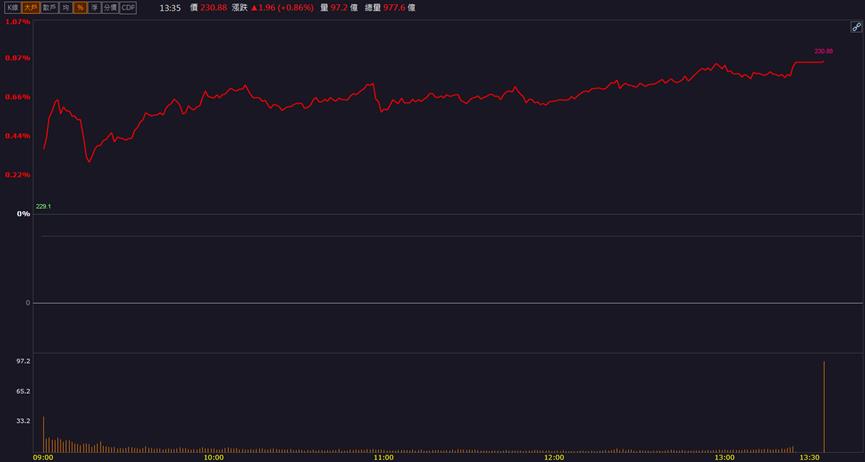Click the green 229.1 reference price label
The image size is (865, 462).
coord(43,206)
